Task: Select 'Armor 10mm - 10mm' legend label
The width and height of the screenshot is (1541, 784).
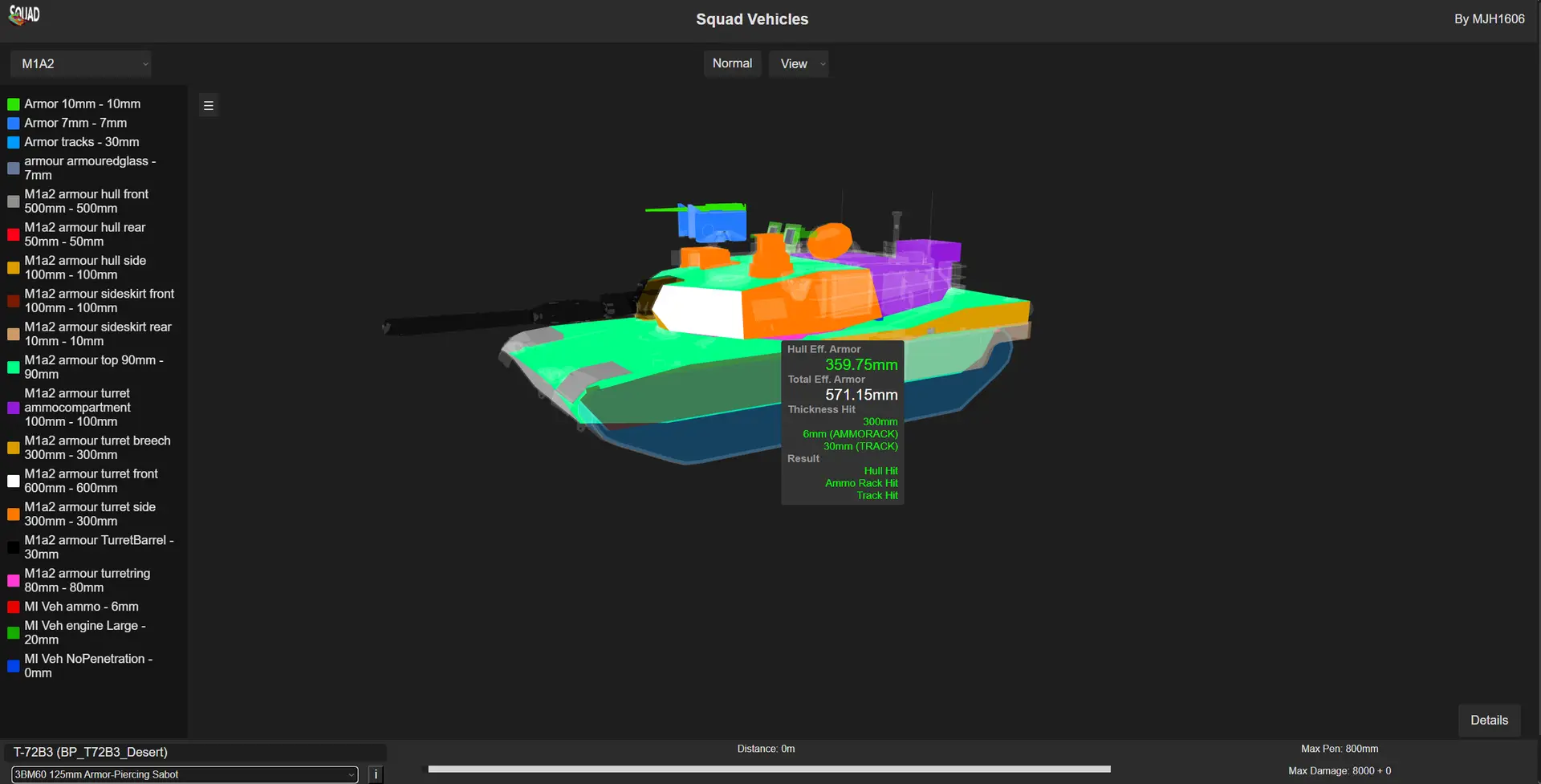Action: coord(82,104)
